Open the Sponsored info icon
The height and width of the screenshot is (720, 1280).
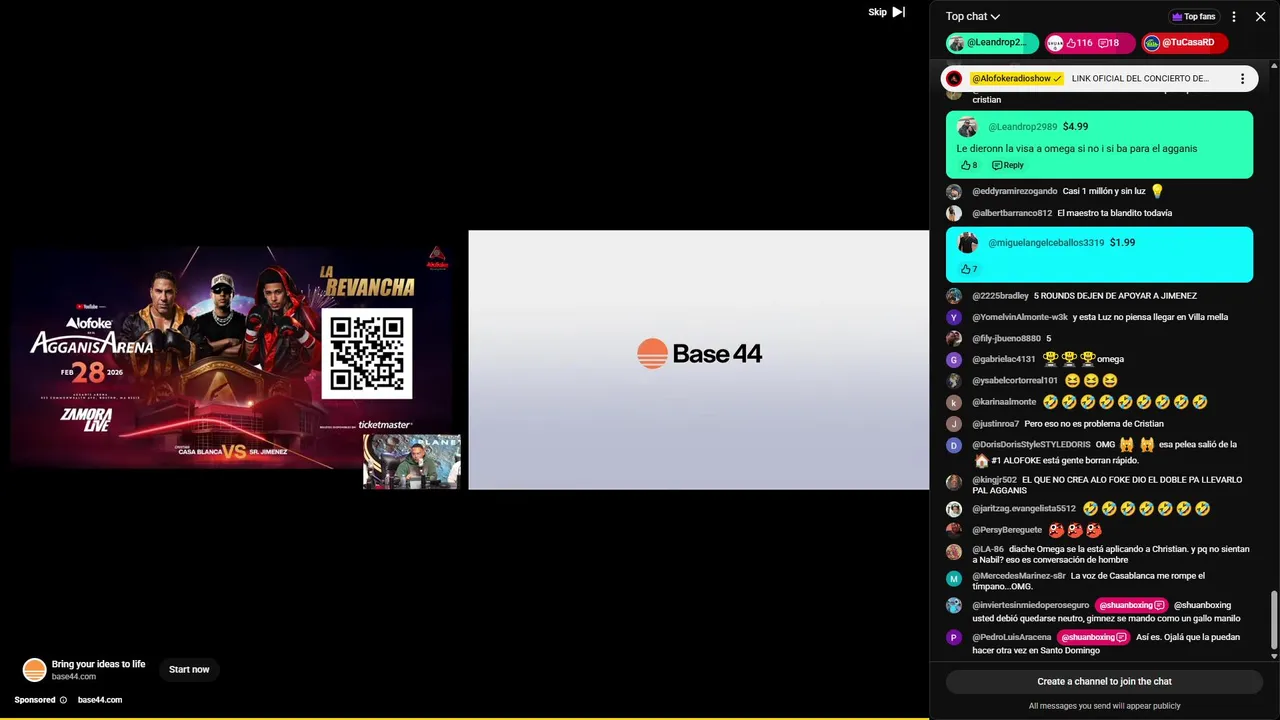coord(63,700)
